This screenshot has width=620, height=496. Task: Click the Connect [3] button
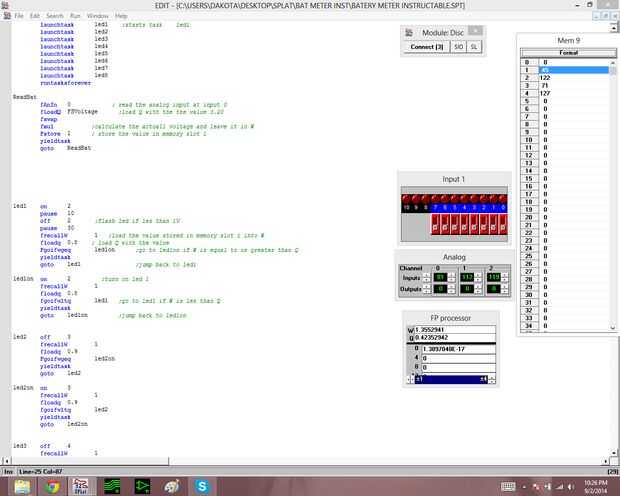[x=427, y=47]
